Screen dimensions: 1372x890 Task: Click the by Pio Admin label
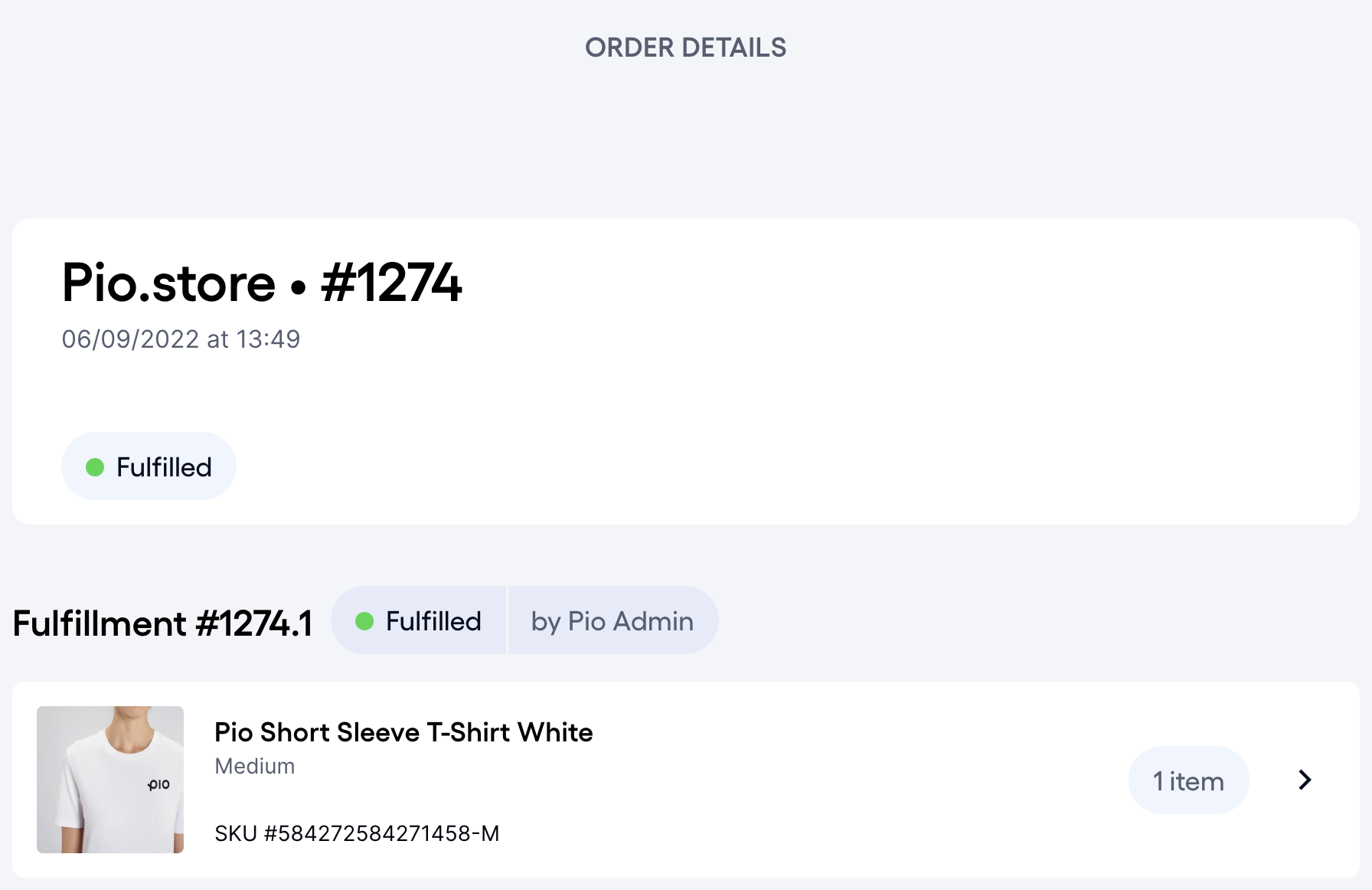612,621
